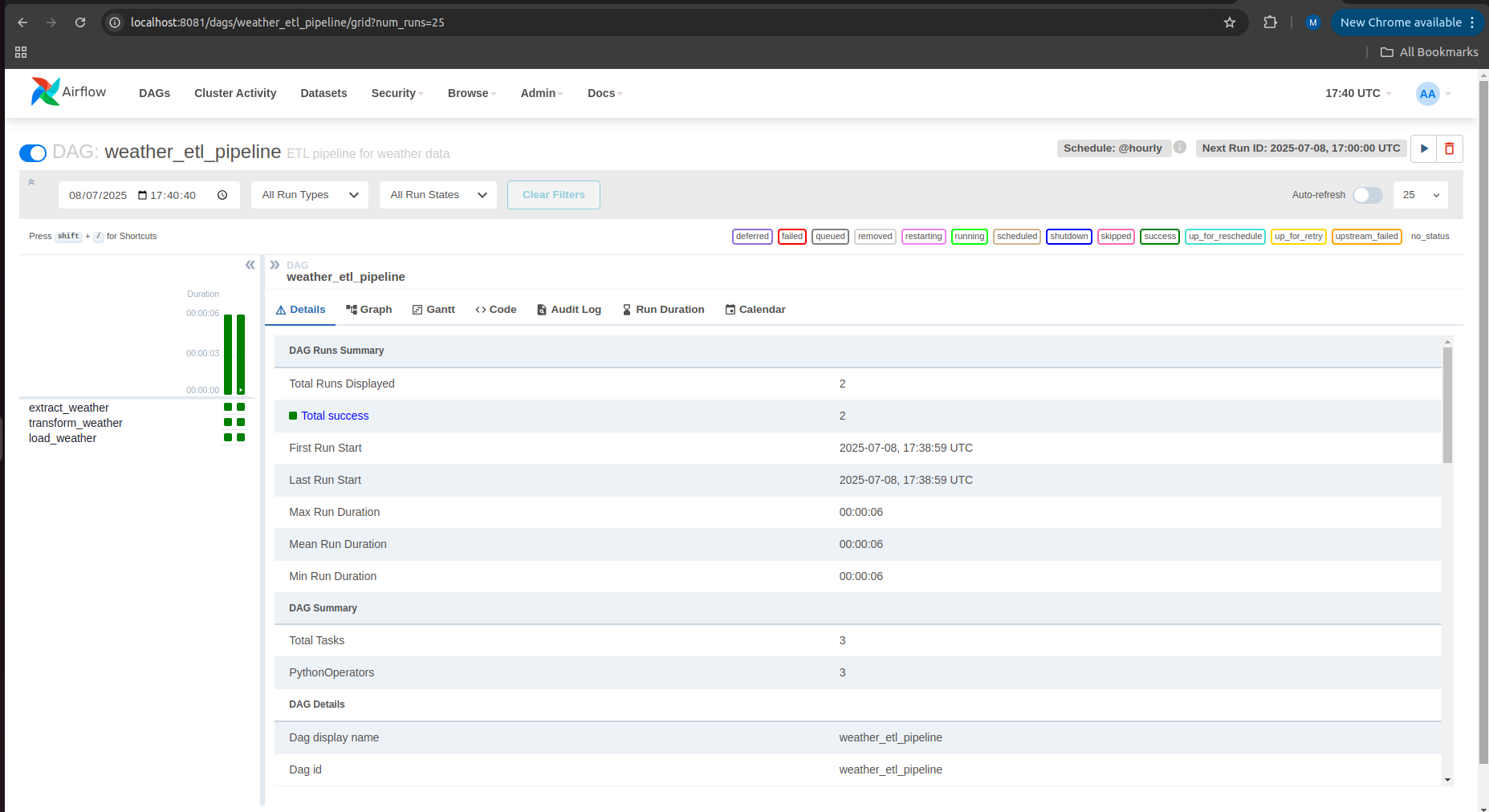1489x812 pixels.
Task: Switch to the Audit Log tab
Action: 569,310
